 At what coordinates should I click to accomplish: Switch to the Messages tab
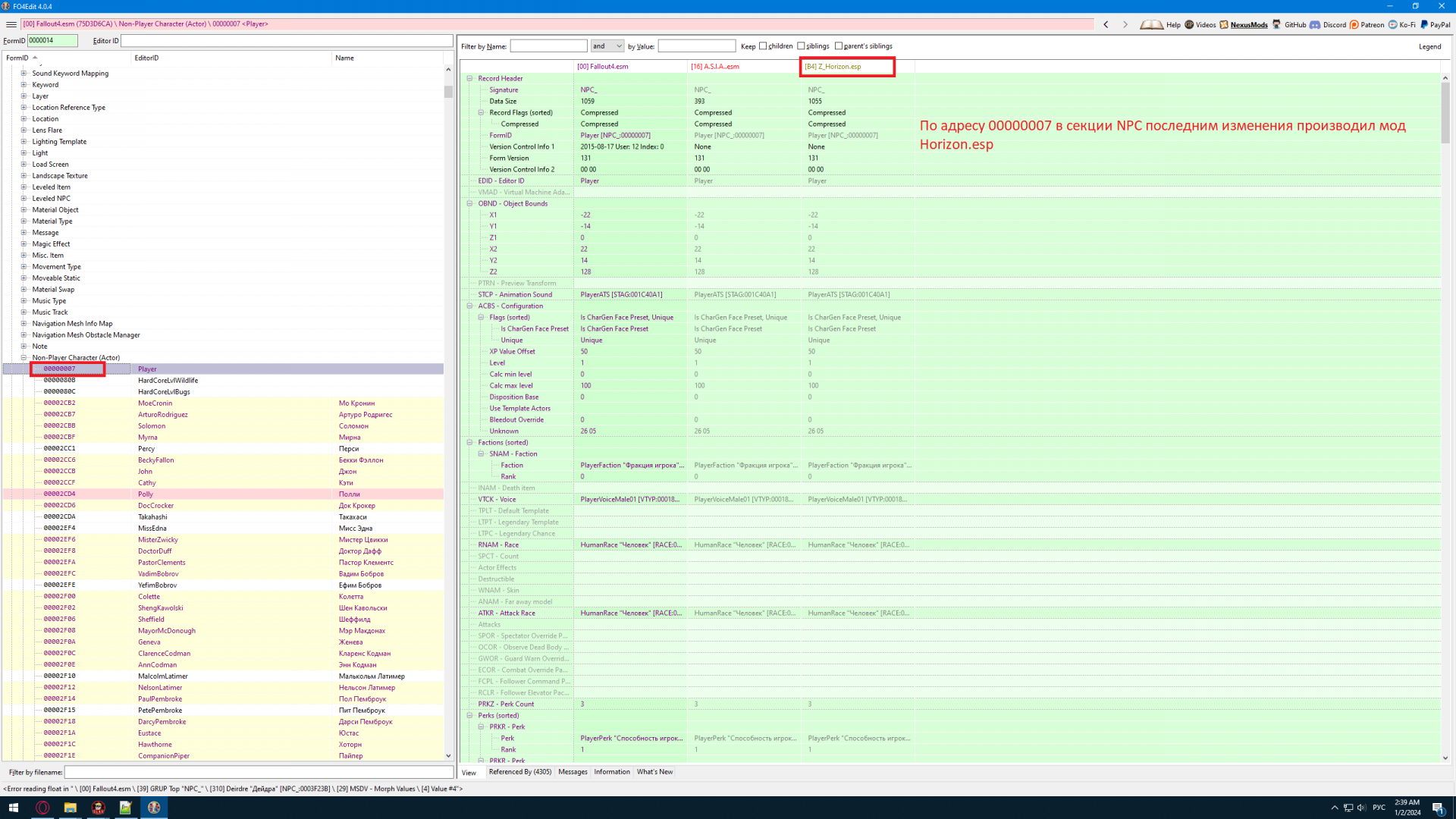[573, 772]
